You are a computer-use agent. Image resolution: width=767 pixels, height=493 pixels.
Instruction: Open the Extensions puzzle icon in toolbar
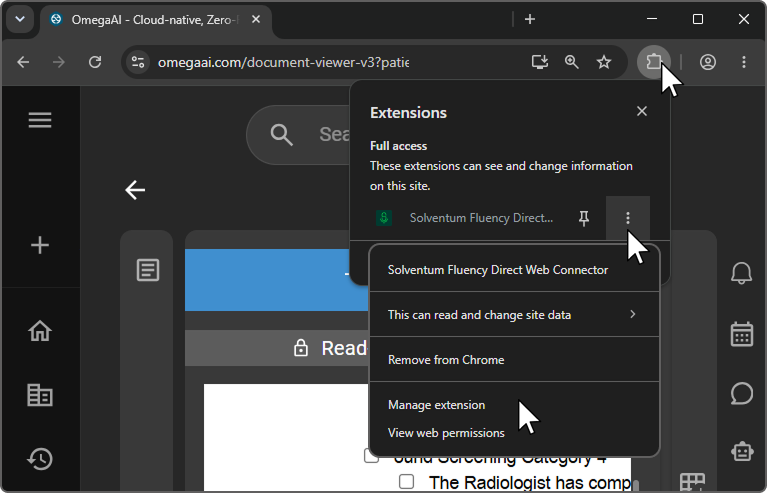pos(654,62)
